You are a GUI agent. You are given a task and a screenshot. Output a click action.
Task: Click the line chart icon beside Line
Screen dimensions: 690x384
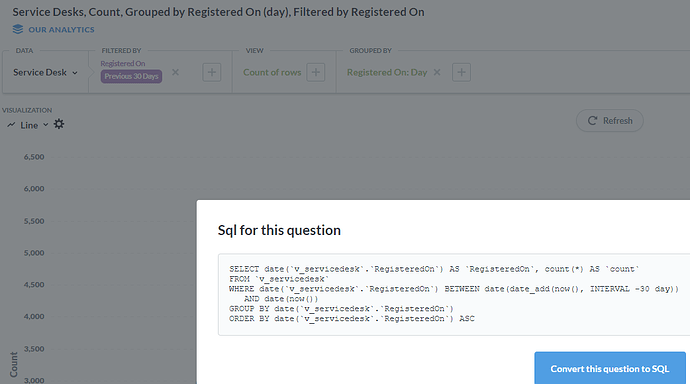pos(11,125)
